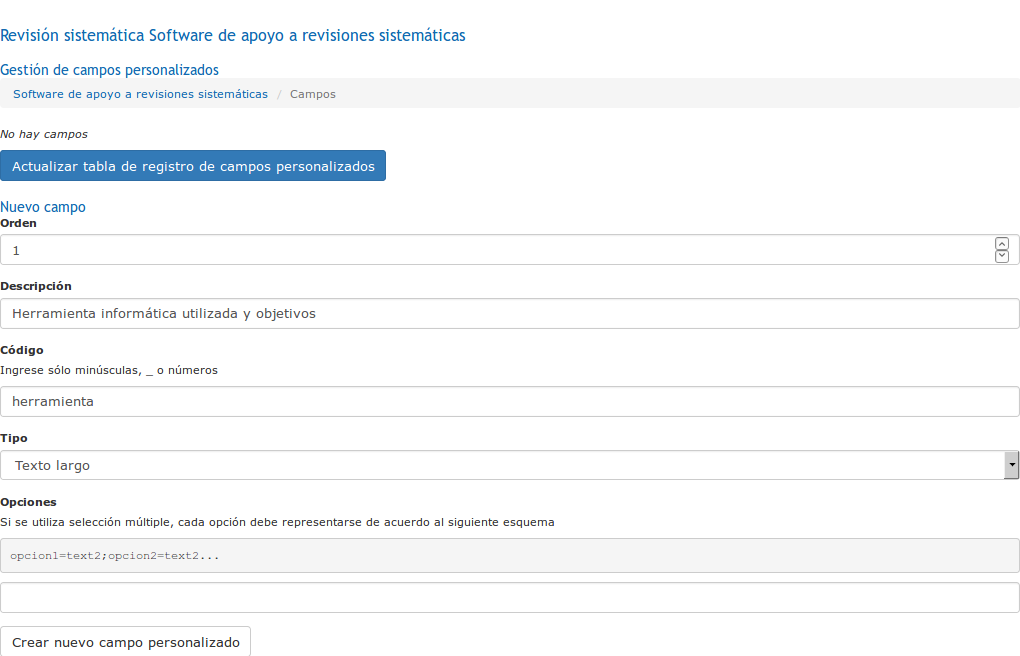The height and width of the screenshot is (656, 1020).
Task: Click the Nuevo campo section heading
Action: pos(43,207)
